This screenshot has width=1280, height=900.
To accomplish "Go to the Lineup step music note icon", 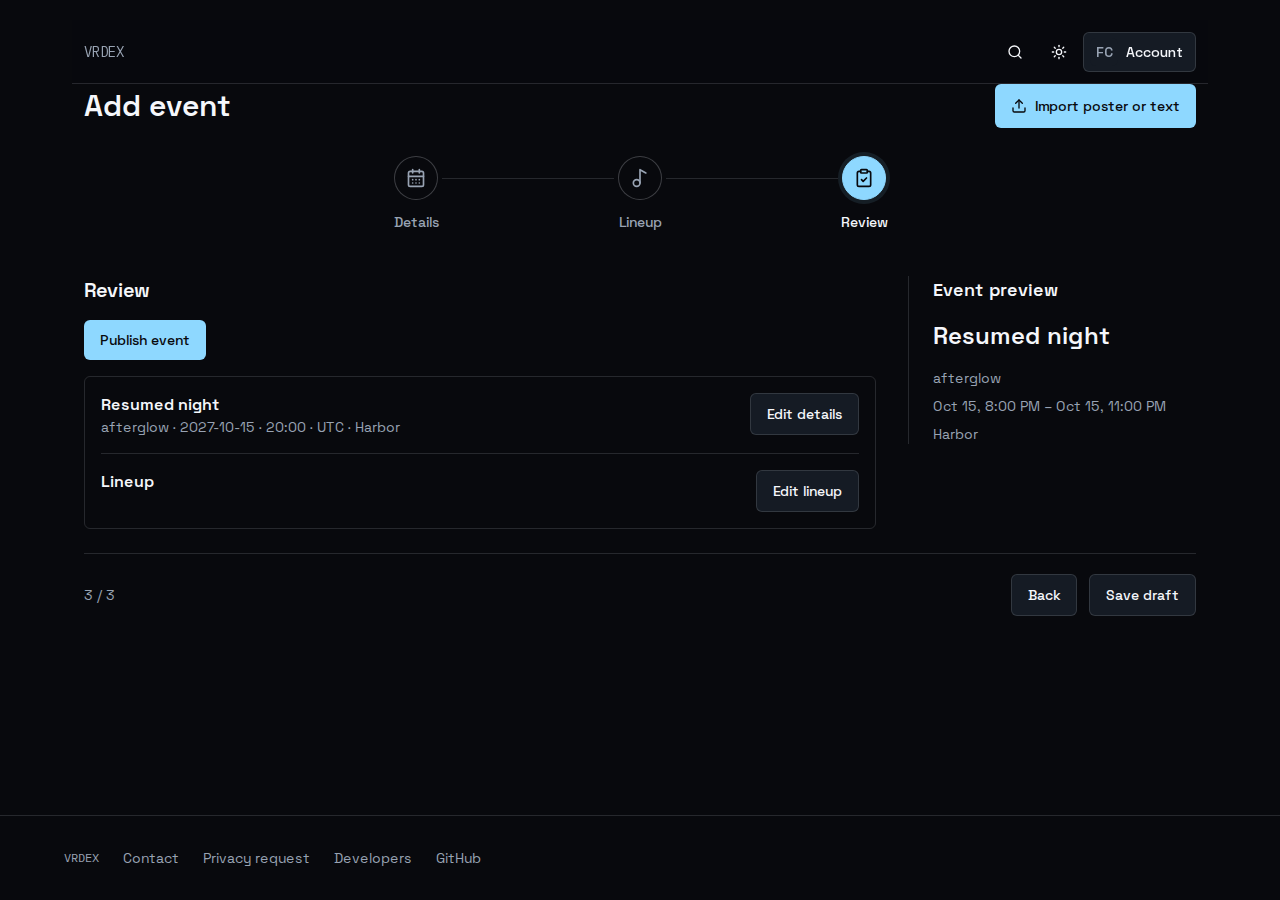I will point(640,178).
